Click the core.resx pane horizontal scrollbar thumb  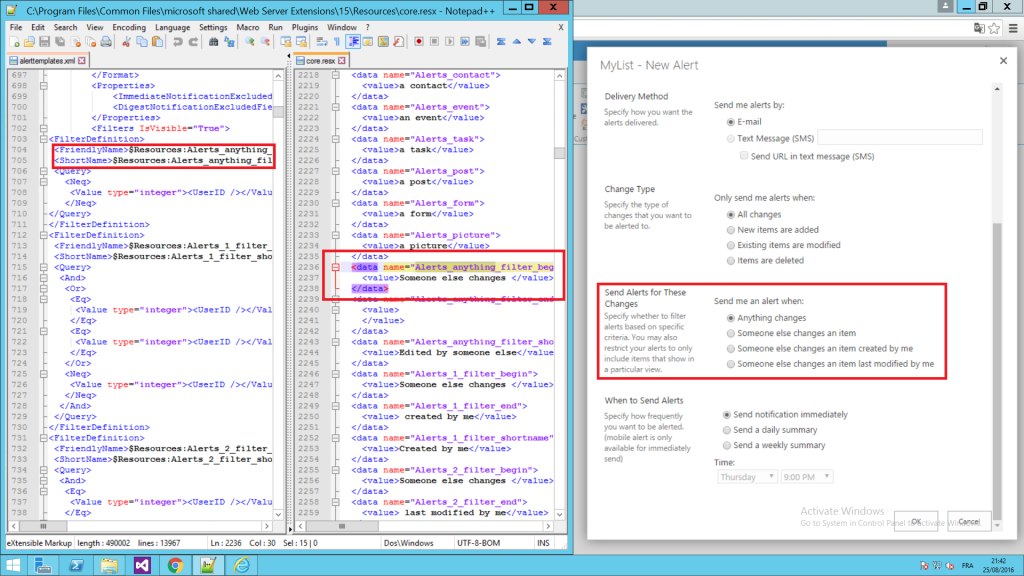coord(342,526)
